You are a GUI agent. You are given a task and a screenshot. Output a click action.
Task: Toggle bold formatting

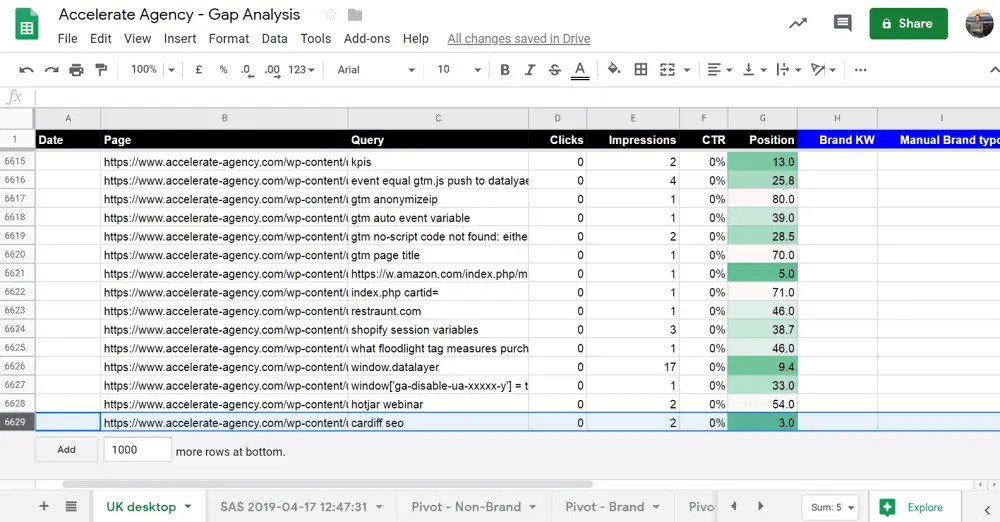504,70
